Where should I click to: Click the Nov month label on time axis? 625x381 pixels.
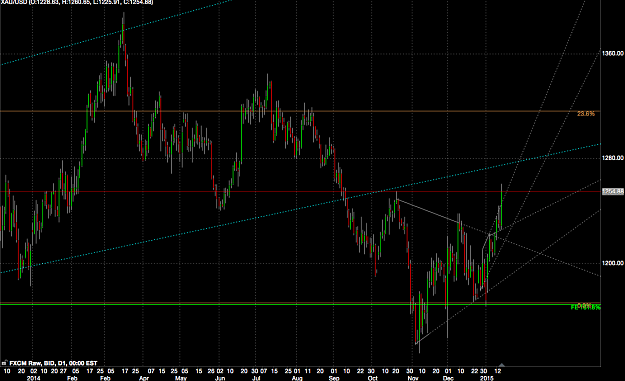coord(413,378)
